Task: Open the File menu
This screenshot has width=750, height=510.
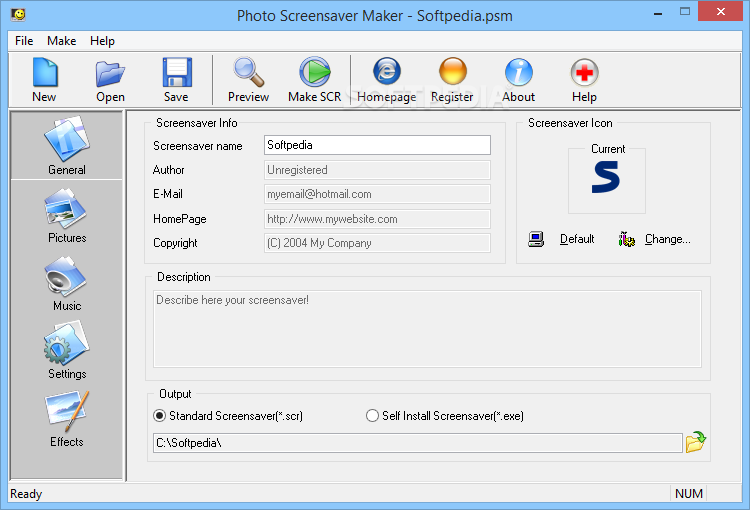Action: tap(24, 41)
